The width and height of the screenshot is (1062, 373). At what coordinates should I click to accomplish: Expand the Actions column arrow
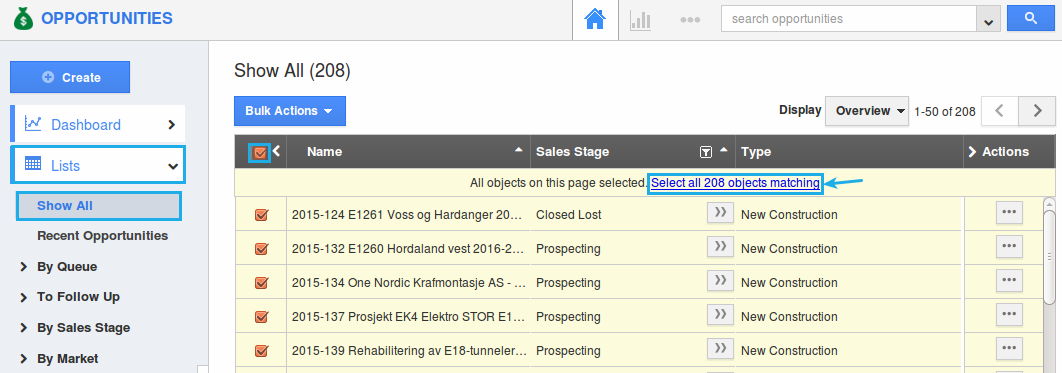point(973,152)
